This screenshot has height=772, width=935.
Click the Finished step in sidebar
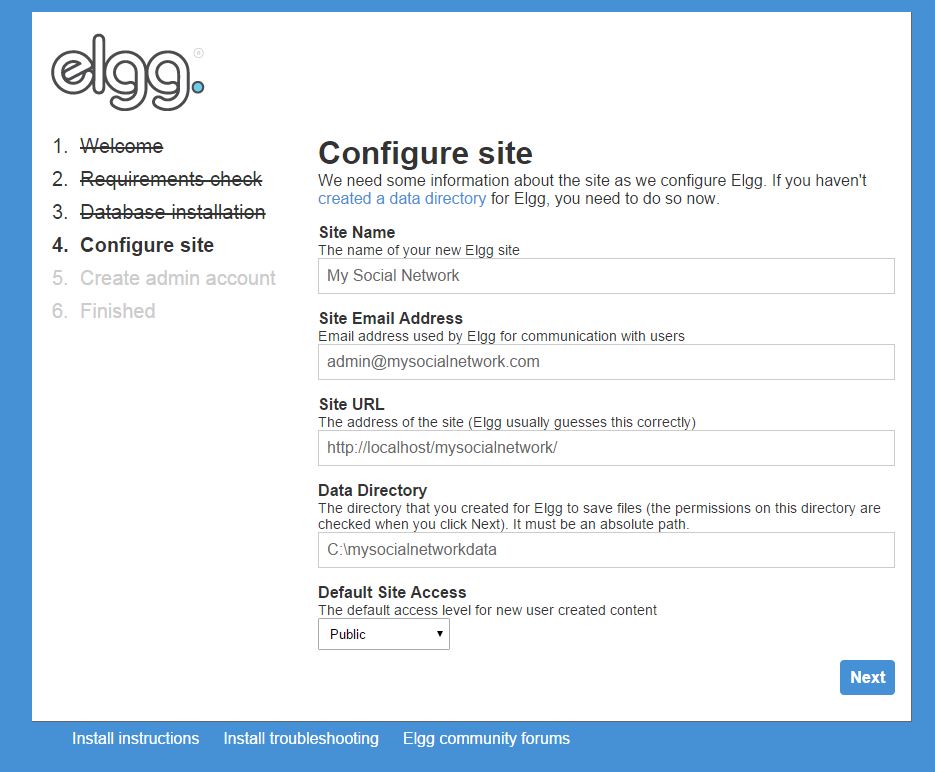click(118, 311)
